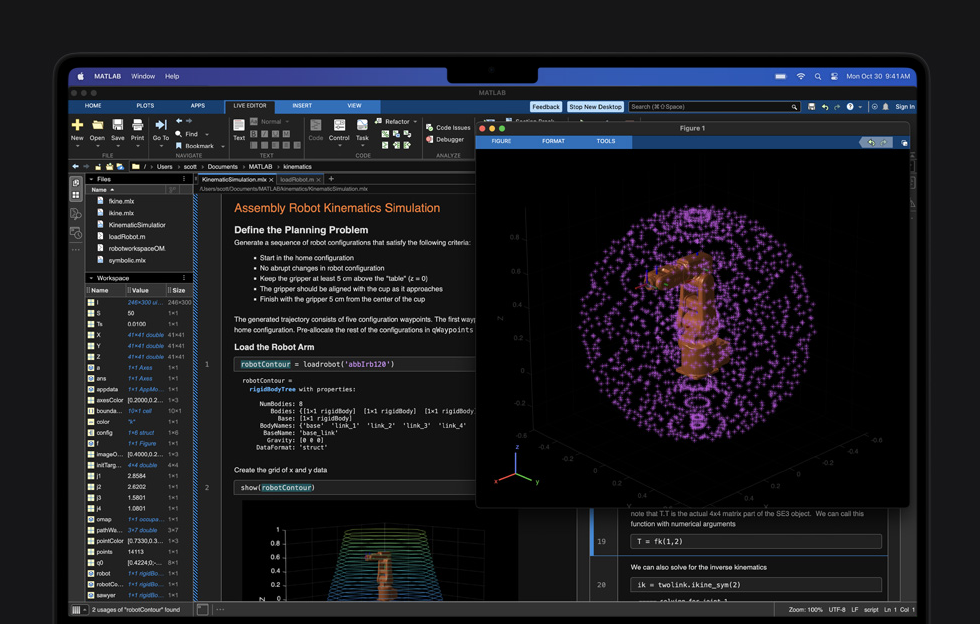
Task: Open the Window menu in menu bar
Action: 143,76
